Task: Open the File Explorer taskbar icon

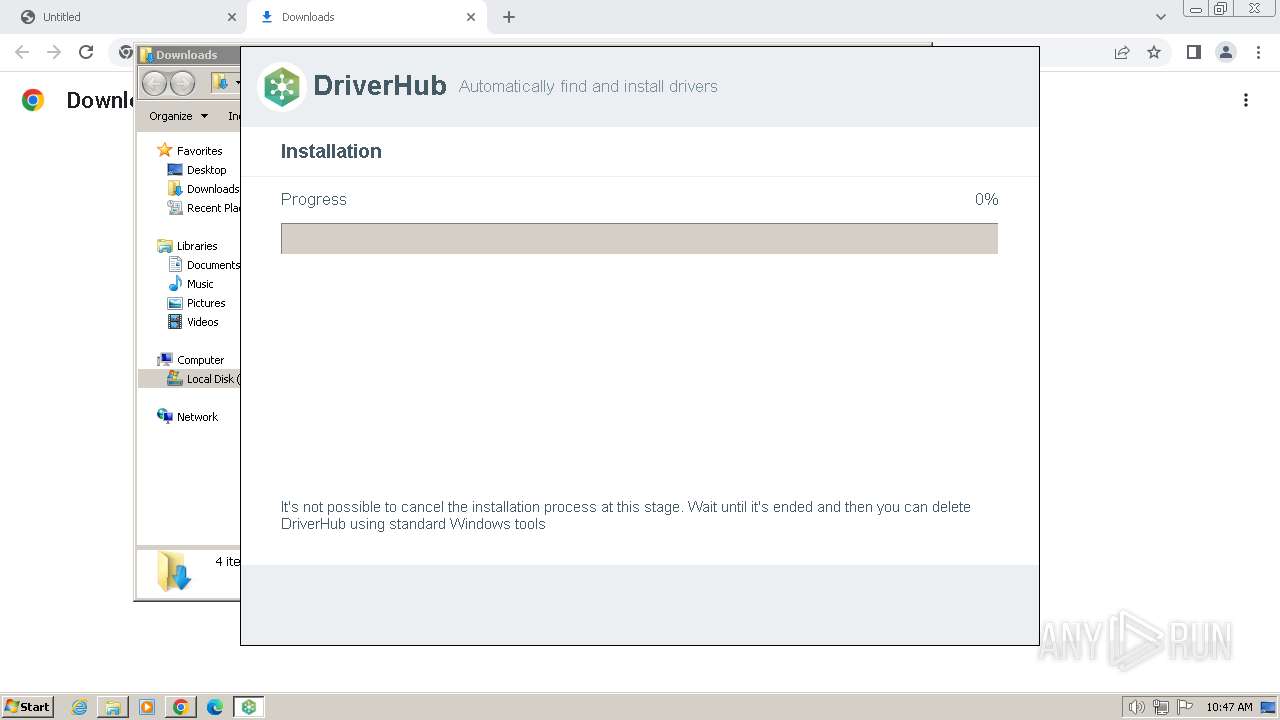Action: click(113, 707)
